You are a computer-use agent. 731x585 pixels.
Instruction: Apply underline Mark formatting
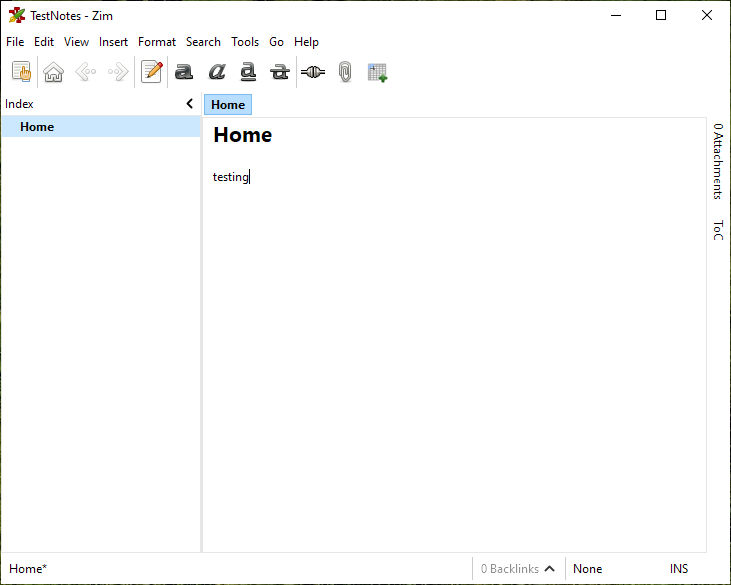248,72
